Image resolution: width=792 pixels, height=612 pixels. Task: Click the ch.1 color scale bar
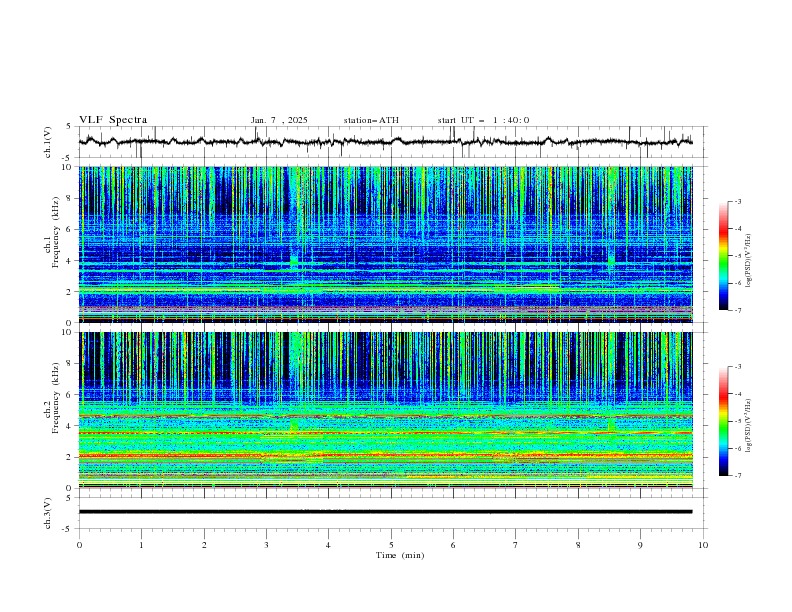pos(723,256)
